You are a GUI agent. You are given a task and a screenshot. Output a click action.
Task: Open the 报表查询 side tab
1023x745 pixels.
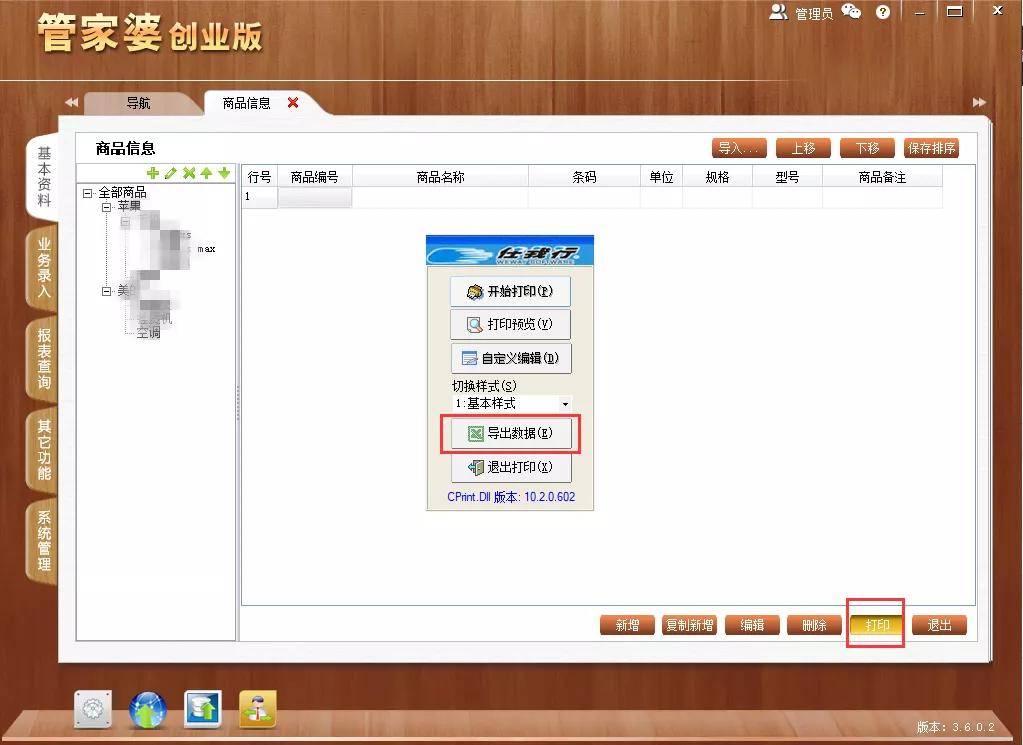(x=44, y=359)
